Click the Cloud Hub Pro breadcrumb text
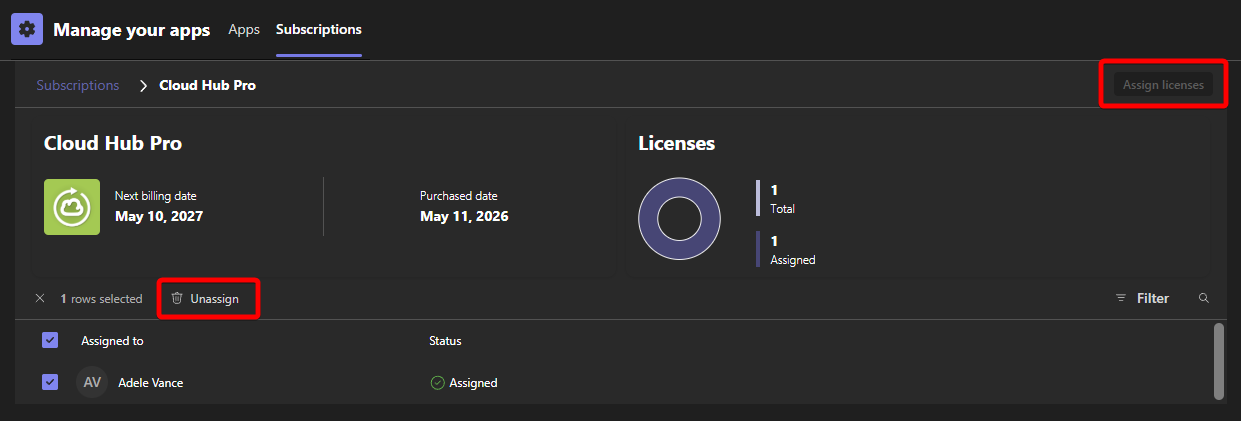 click(x=208, y=85)
